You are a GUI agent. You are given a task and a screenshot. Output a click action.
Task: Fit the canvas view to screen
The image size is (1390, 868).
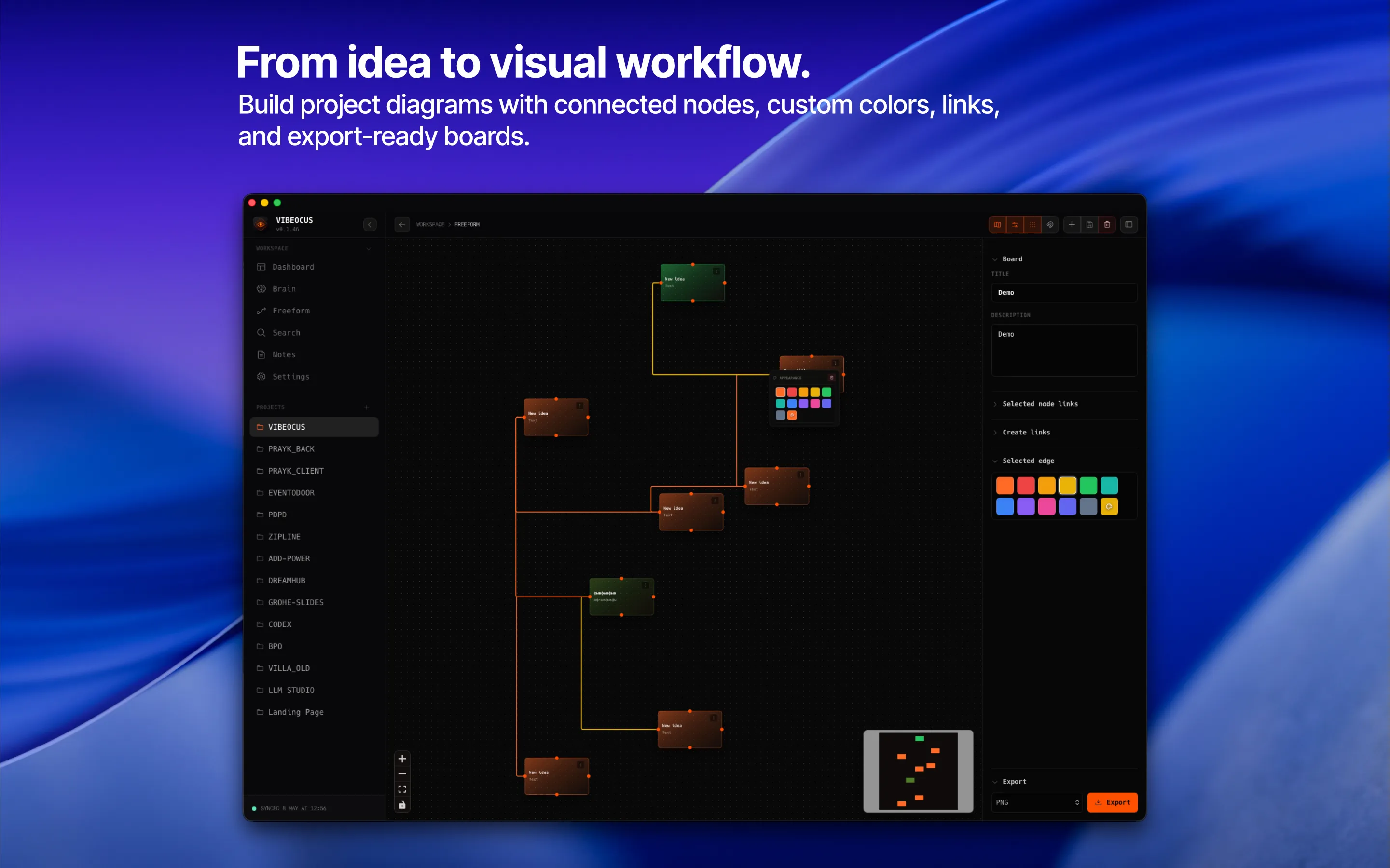pos(402,789)
